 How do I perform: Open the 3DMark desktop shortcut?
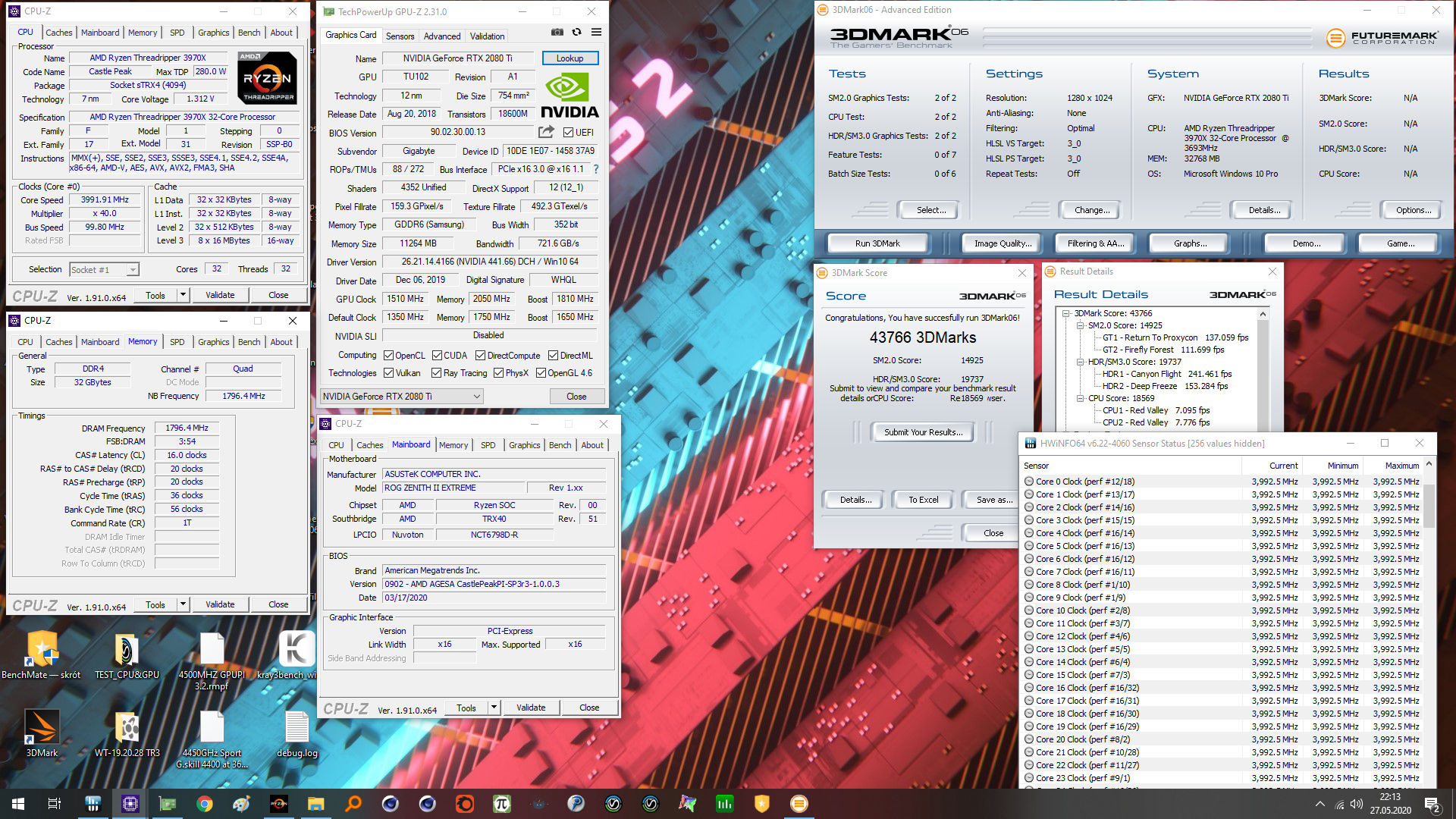point(42,733)
